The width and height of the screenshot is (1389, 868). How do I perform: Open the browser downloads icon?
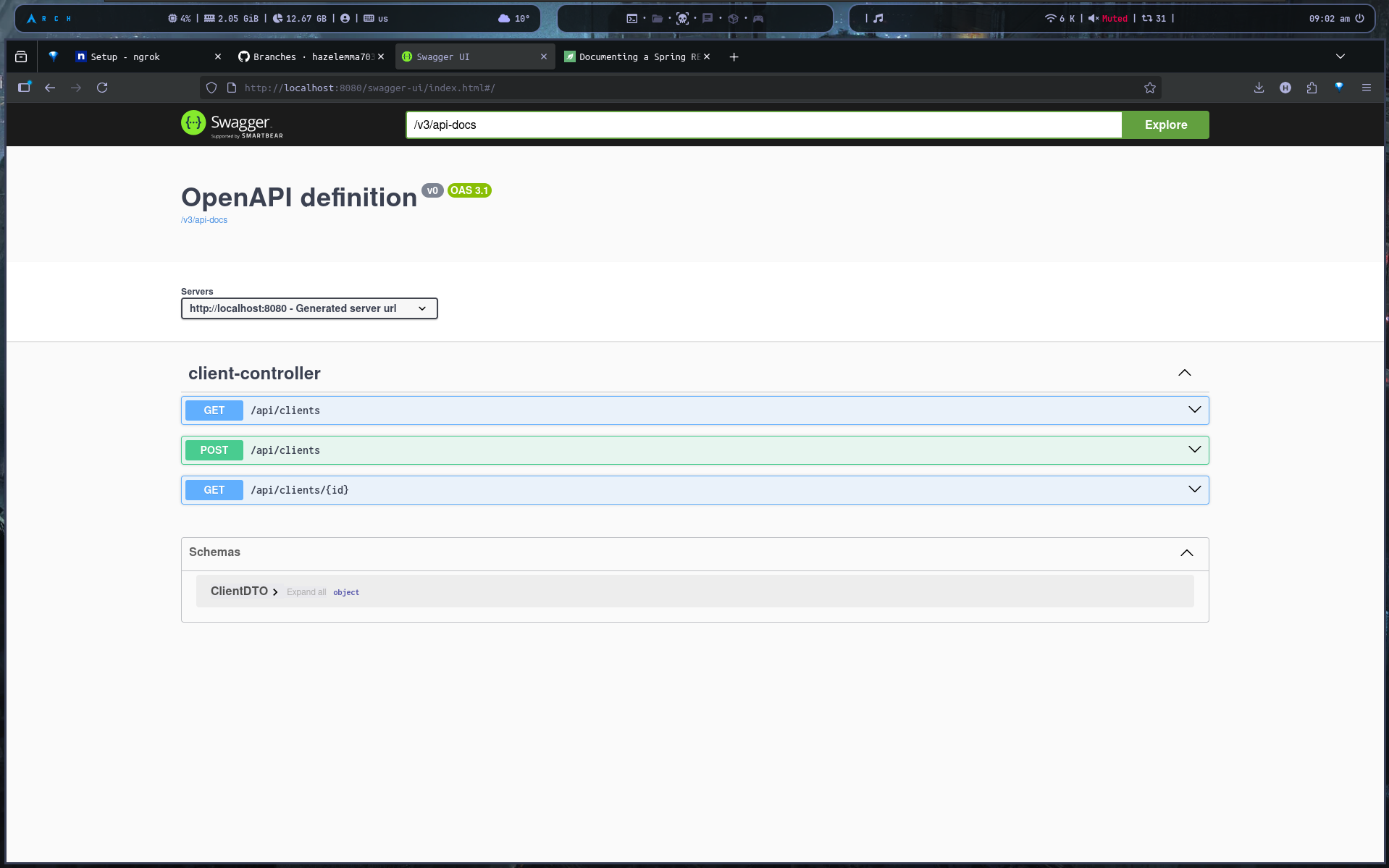pyautogui.click(x=1259, y=88)
